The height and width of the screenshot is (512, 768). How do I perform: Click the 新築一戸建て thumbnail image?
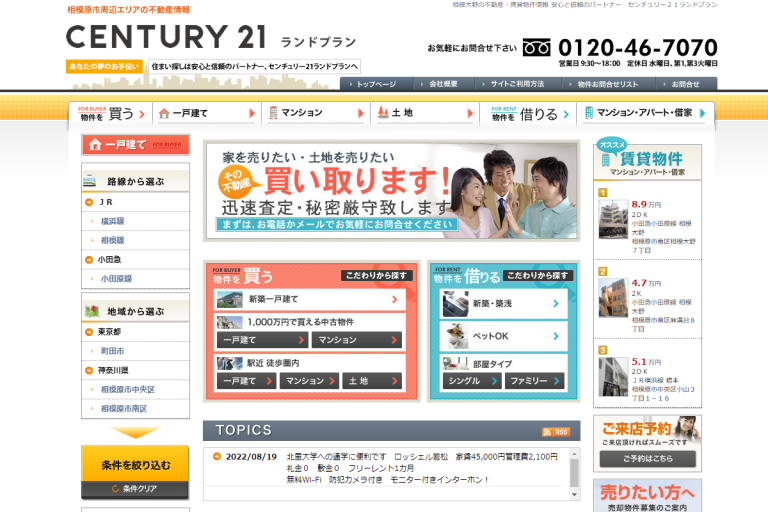click(230, 299)
